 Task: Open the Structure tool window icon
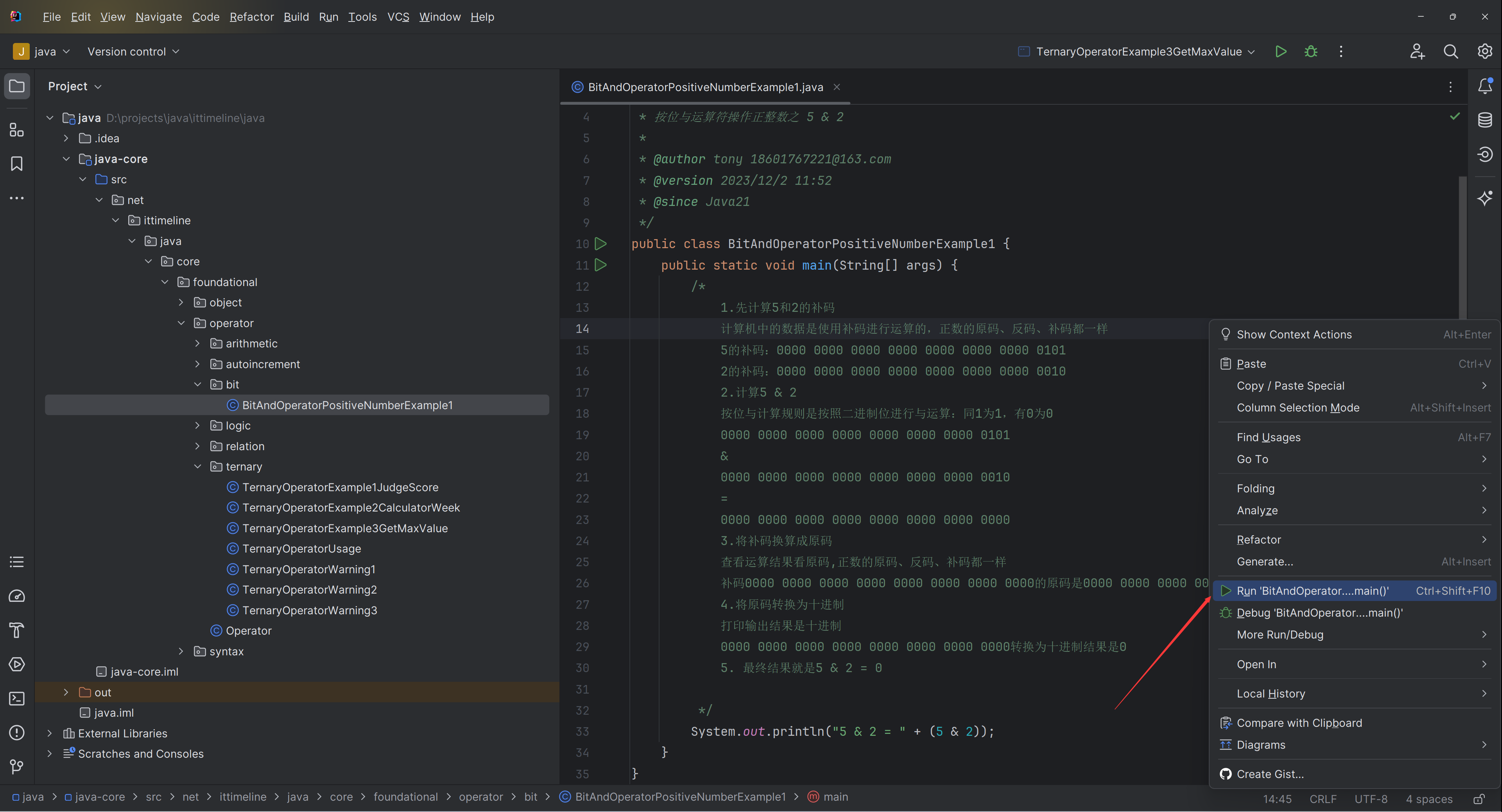[17, 129]
